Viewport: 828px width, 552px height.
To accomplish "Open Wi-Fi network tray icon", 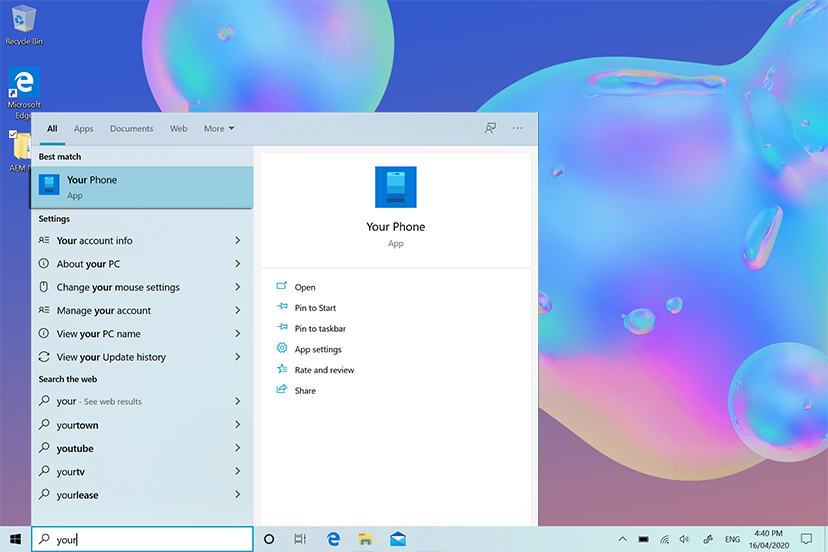I will click(664, 539).
